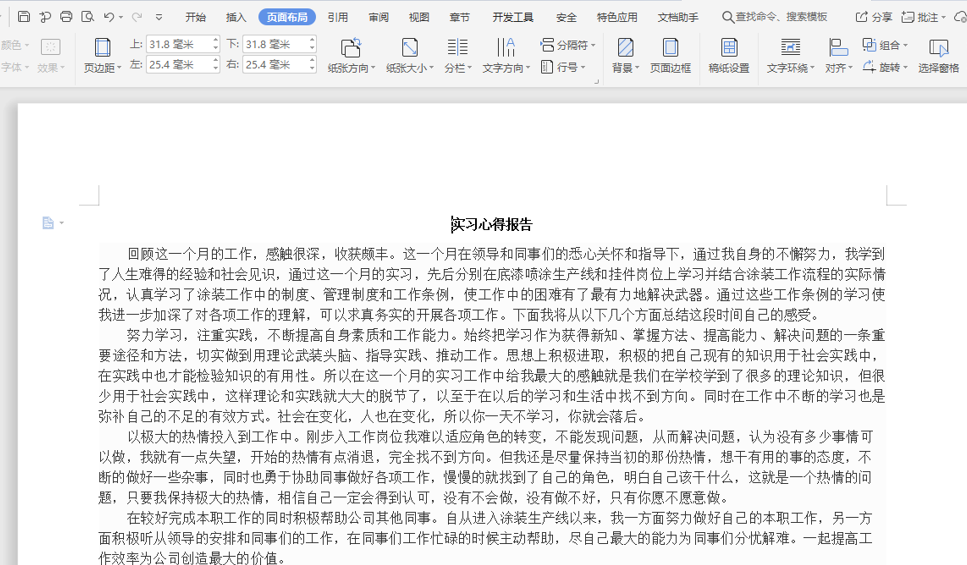Viewport: 967px width, 565px height.
Task: Decrease top margin (上) with down stepper
Action: (215, 47)
